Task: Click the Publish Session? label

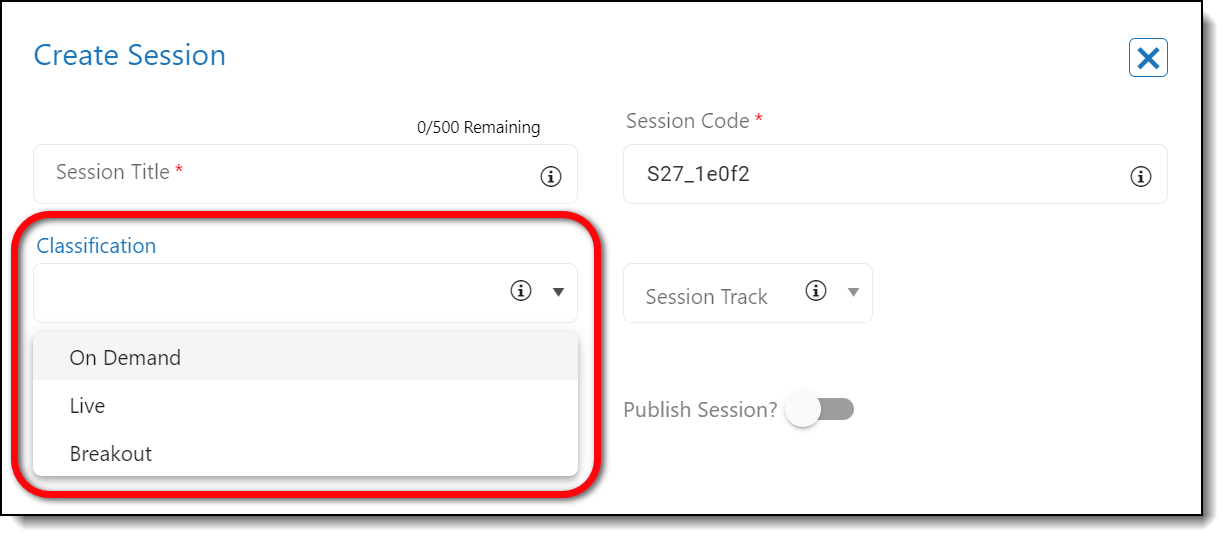Action: (700, 410)
